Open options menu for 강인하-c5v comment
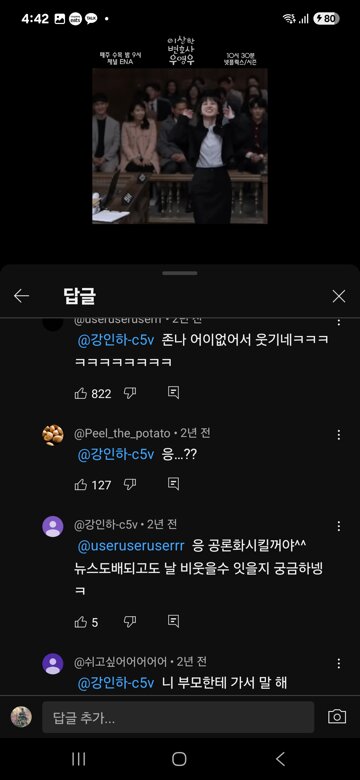 (339, 526)
